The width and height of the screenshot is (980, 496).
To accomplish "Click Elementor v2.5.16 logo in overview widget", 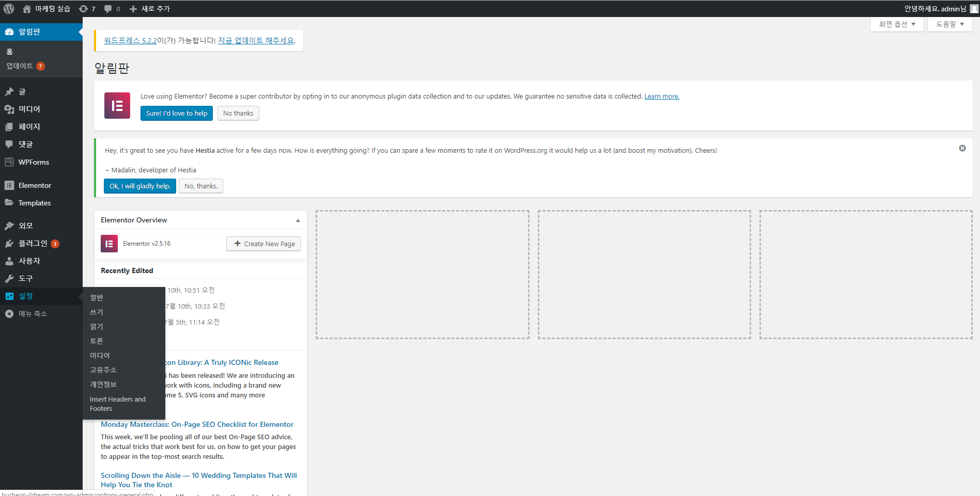I will [109, 244].
